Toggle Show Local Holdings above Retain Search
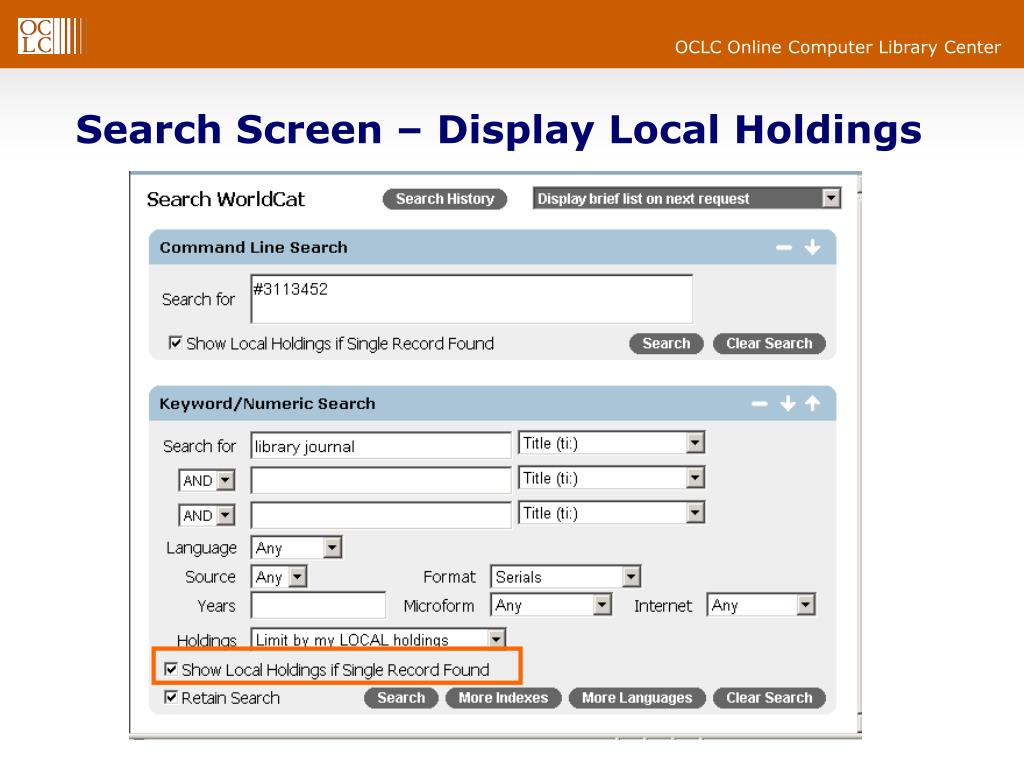The image size is (1024, 768). (171, 669)
